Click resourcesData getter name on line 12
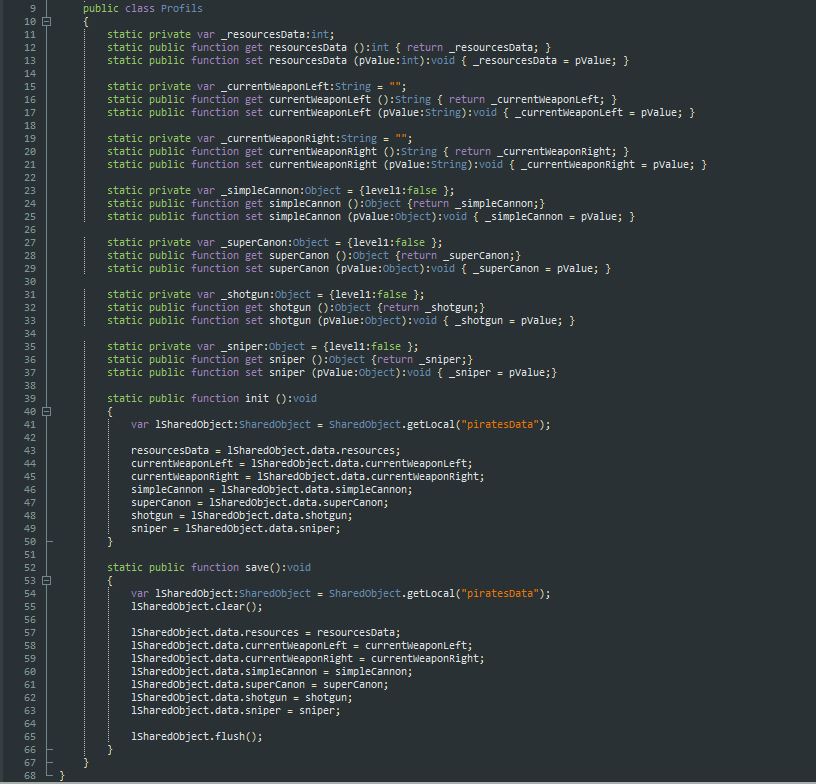 point(308,47)
